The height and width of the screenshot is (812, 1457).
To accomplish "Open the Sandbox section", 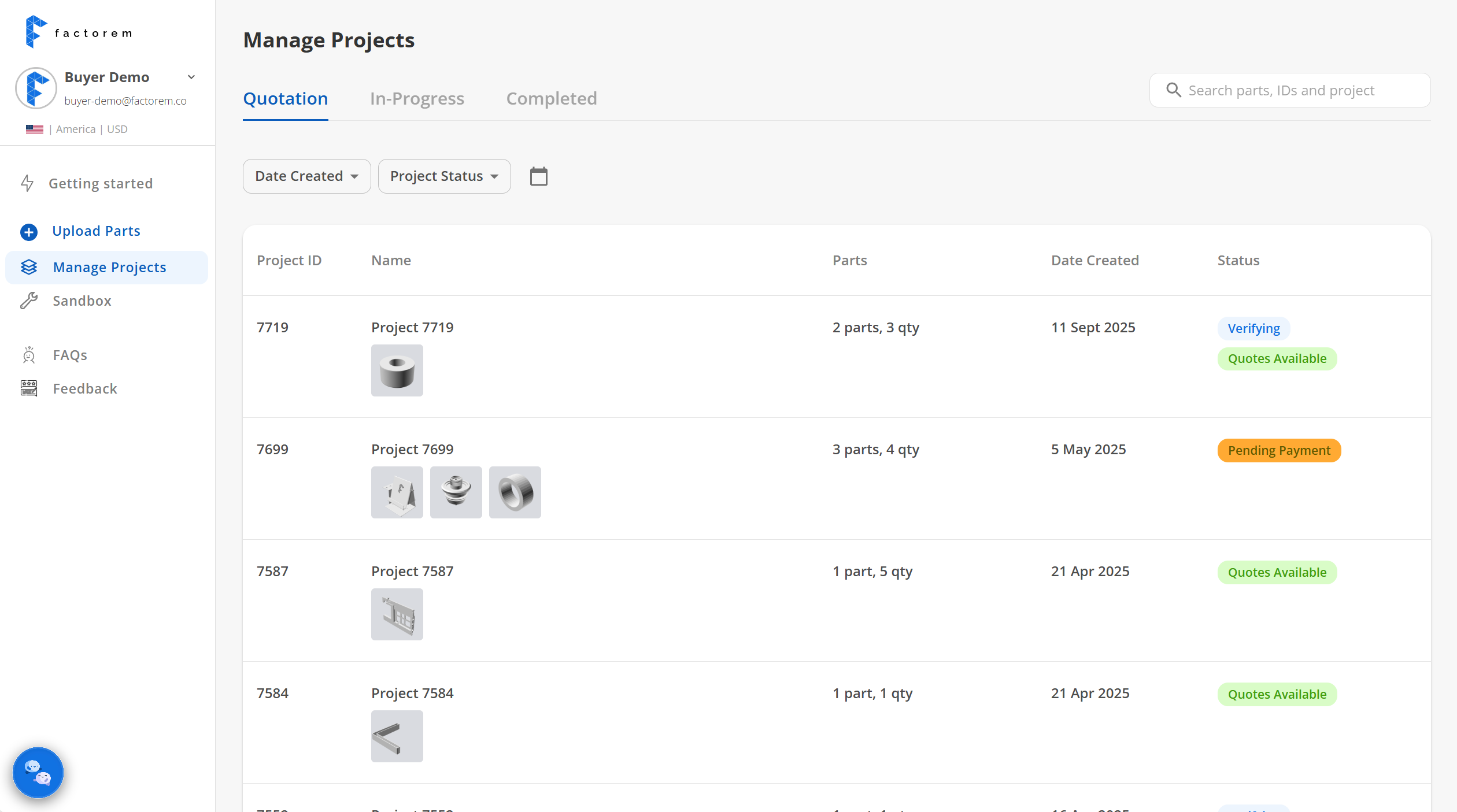I will click(x=82, y=301).
